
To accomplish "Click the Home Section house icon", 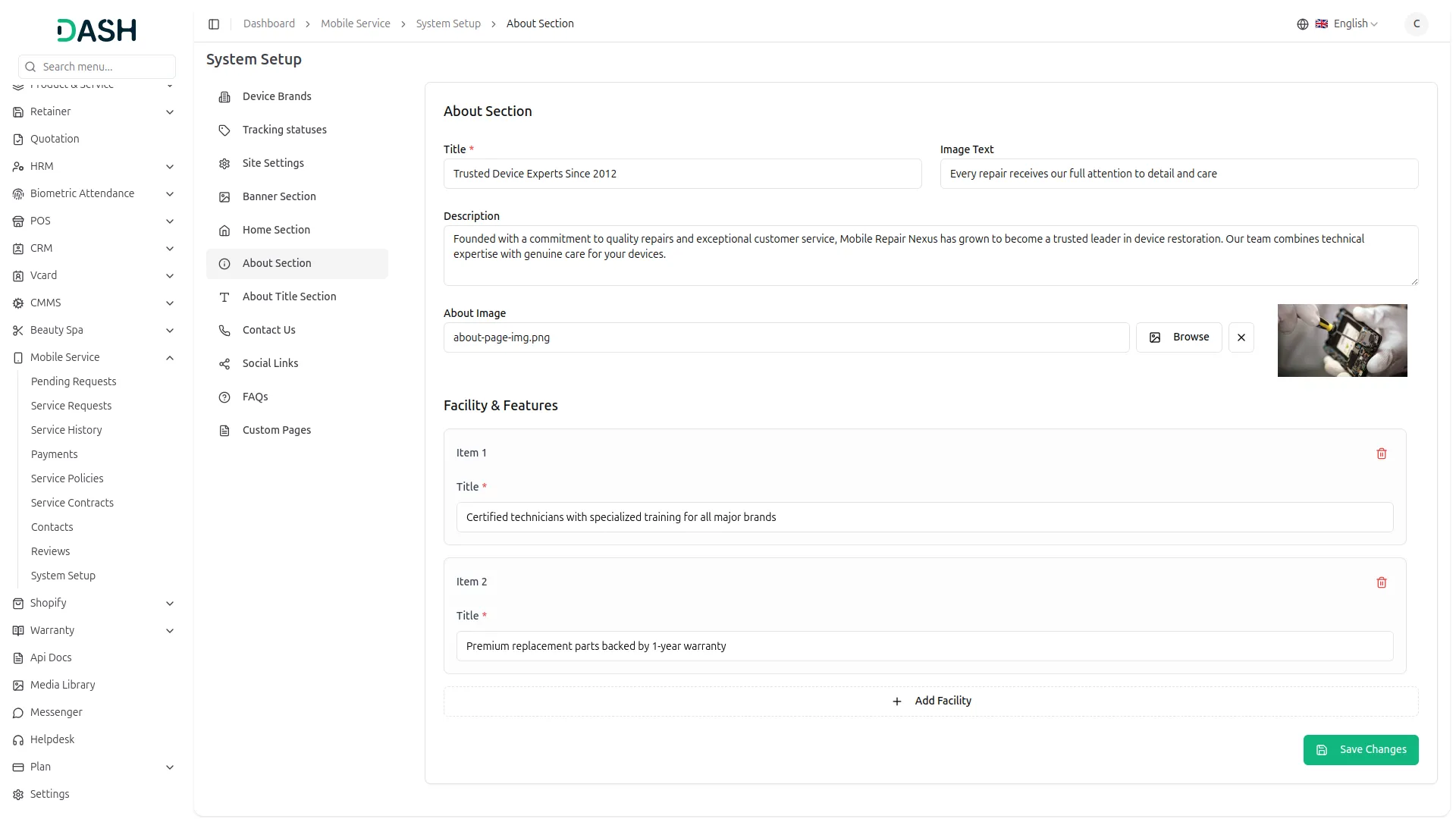I will [x=224, y=231].
